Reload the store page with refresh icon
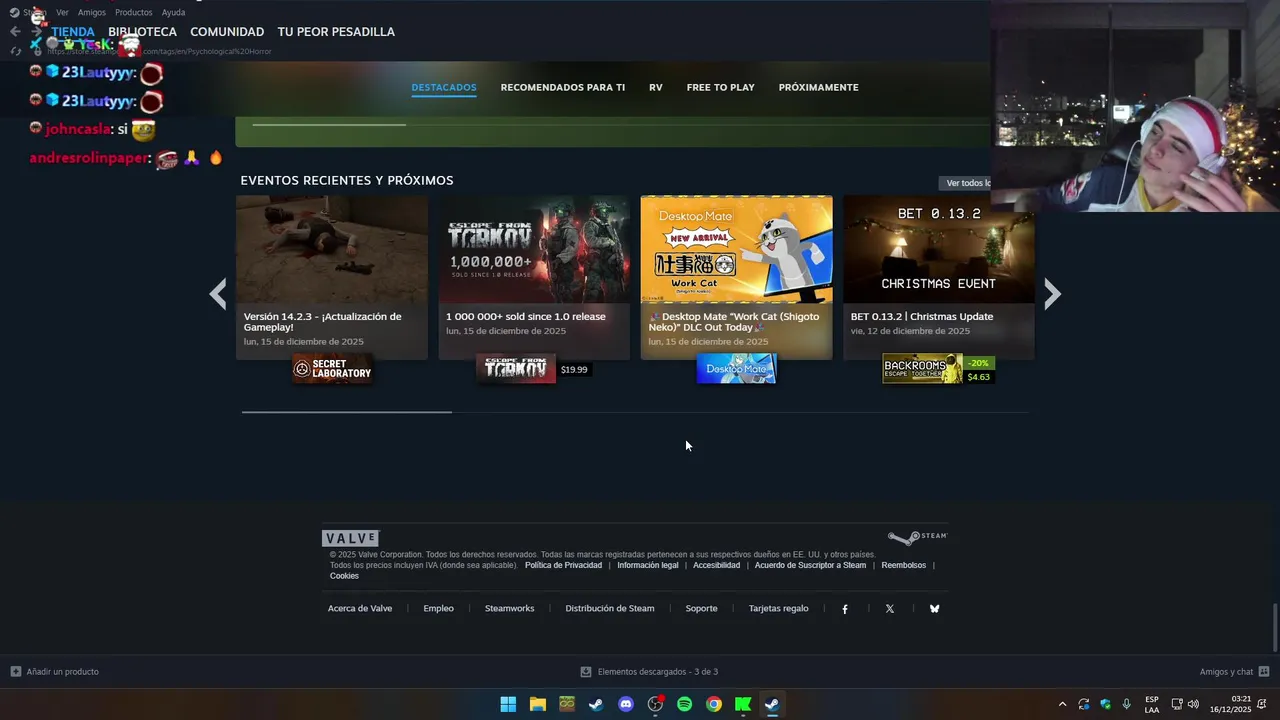 tap(16, 51)
